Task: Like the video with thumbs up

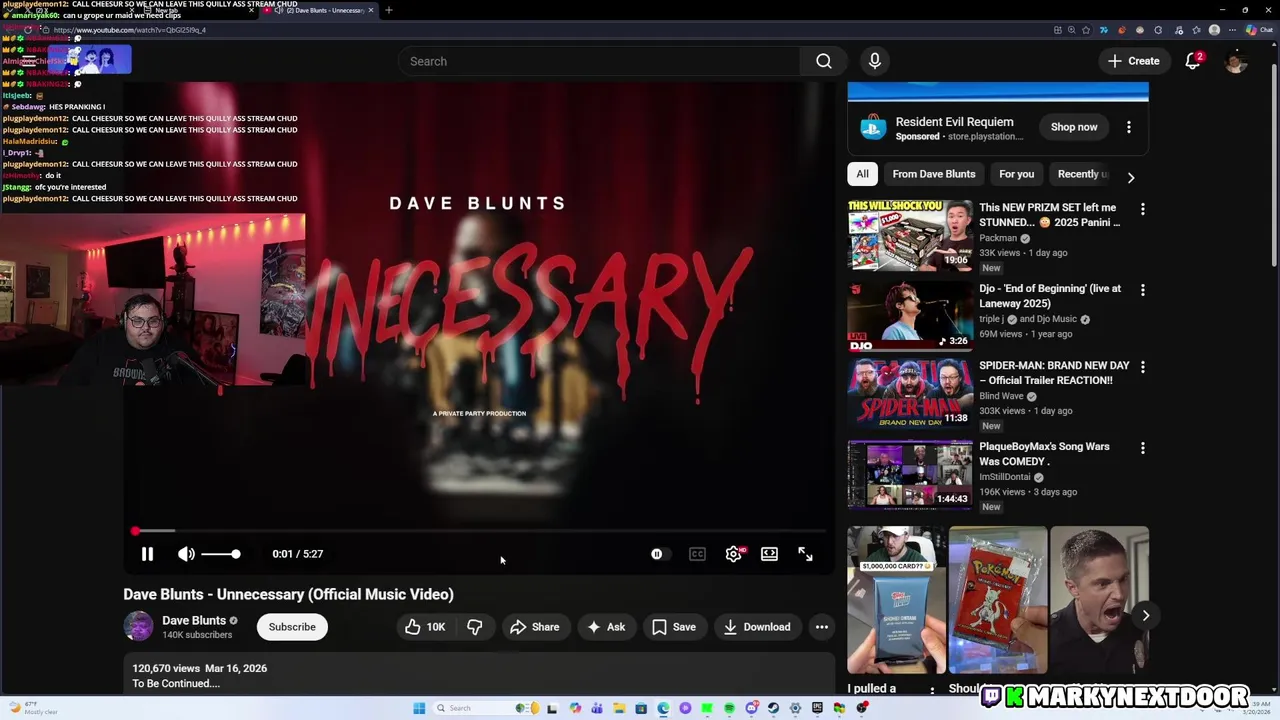Action: click(425, 627)
